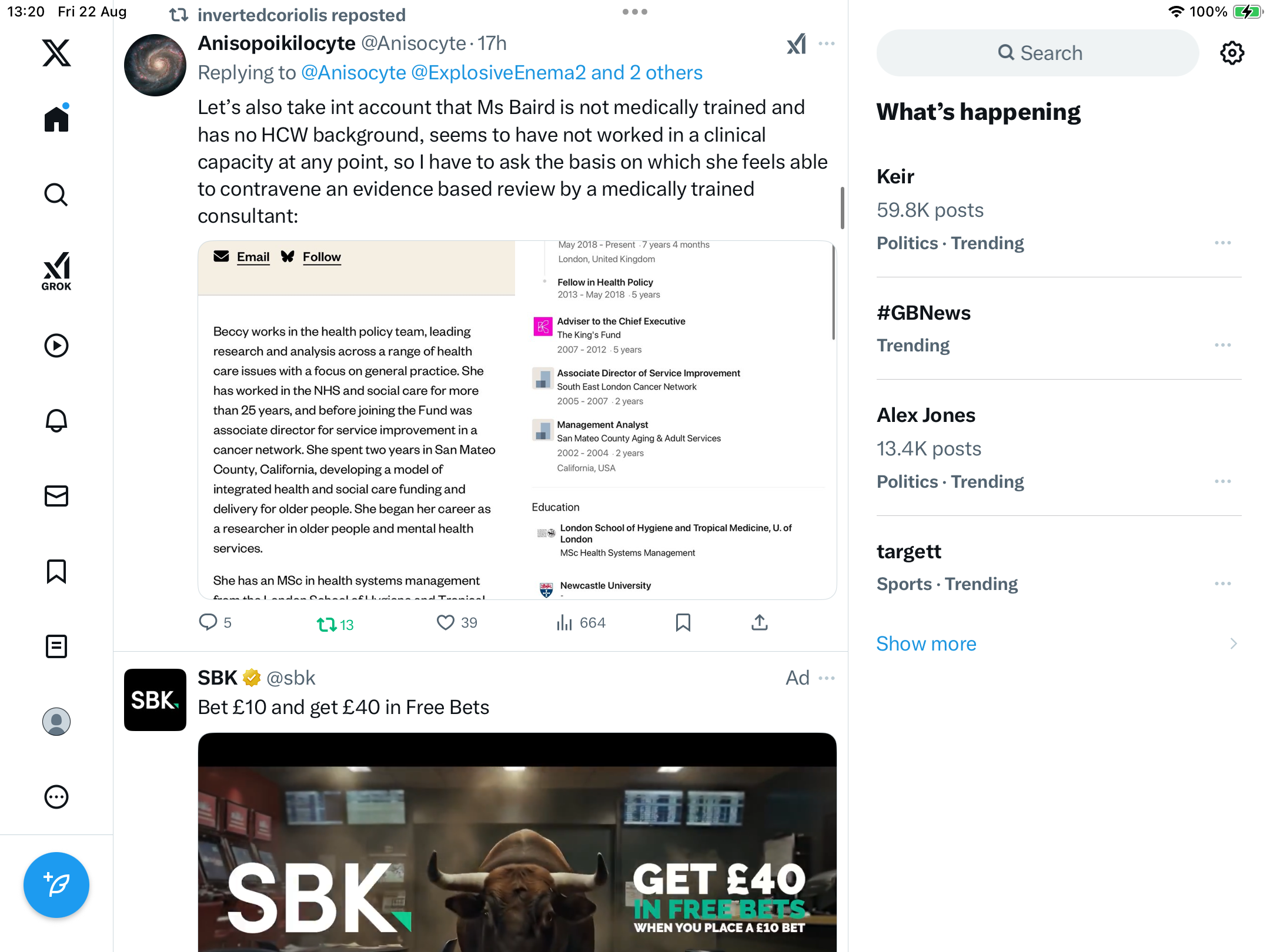Viewport: 1270px width, 952px height.
Task: Open the Notifications bell
Action: tap(56, 421)
